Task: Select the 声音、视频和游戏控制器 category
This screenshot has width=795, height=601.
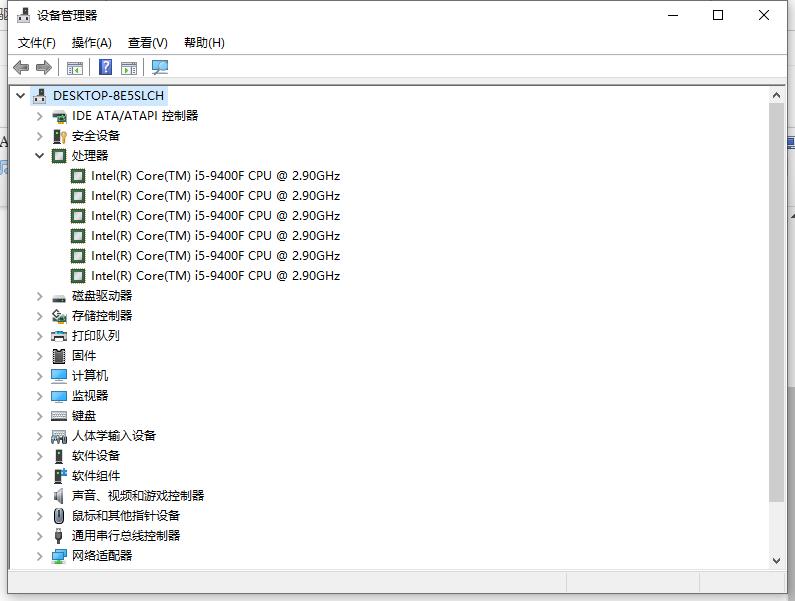Action: pos(137,496)
